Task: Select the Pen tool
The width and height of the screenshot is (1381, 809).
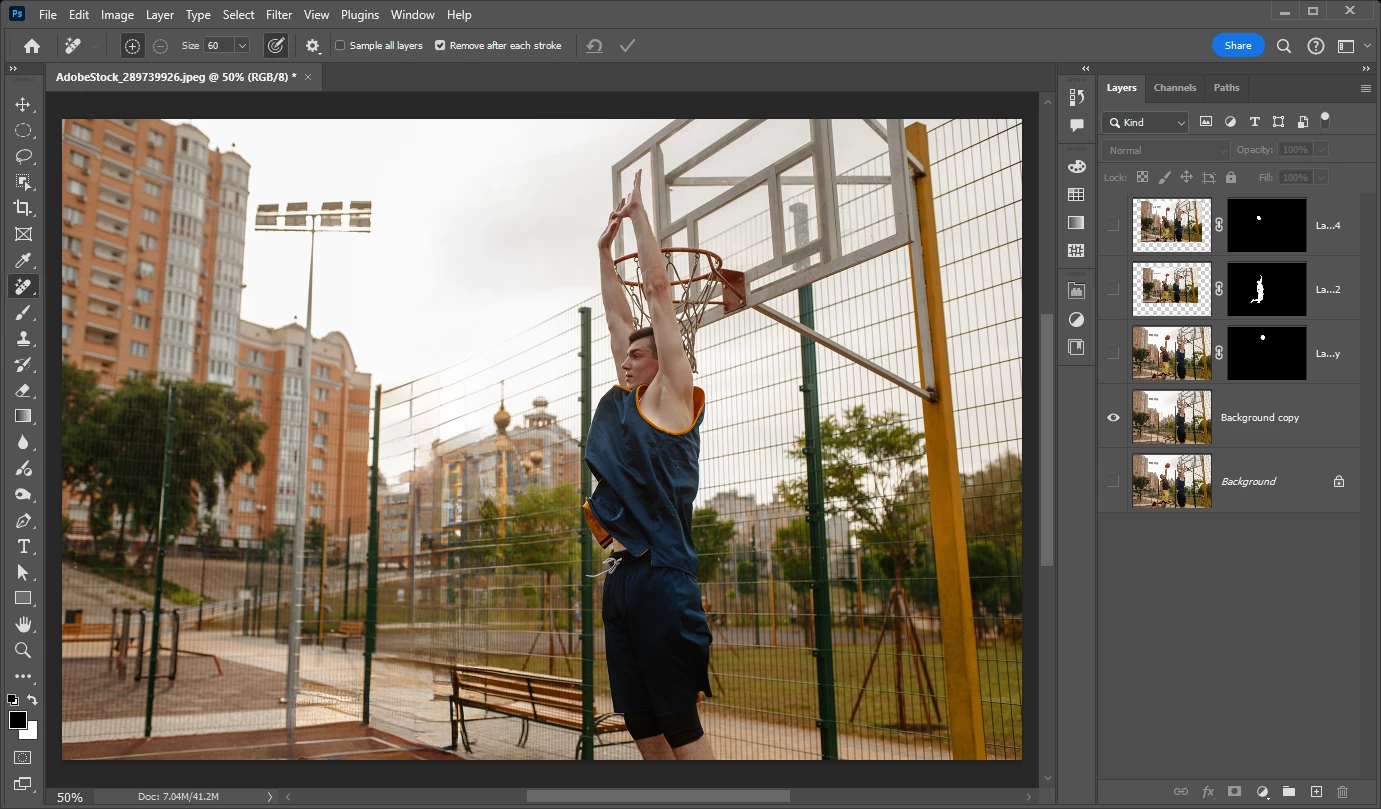Action: point(22,521)
